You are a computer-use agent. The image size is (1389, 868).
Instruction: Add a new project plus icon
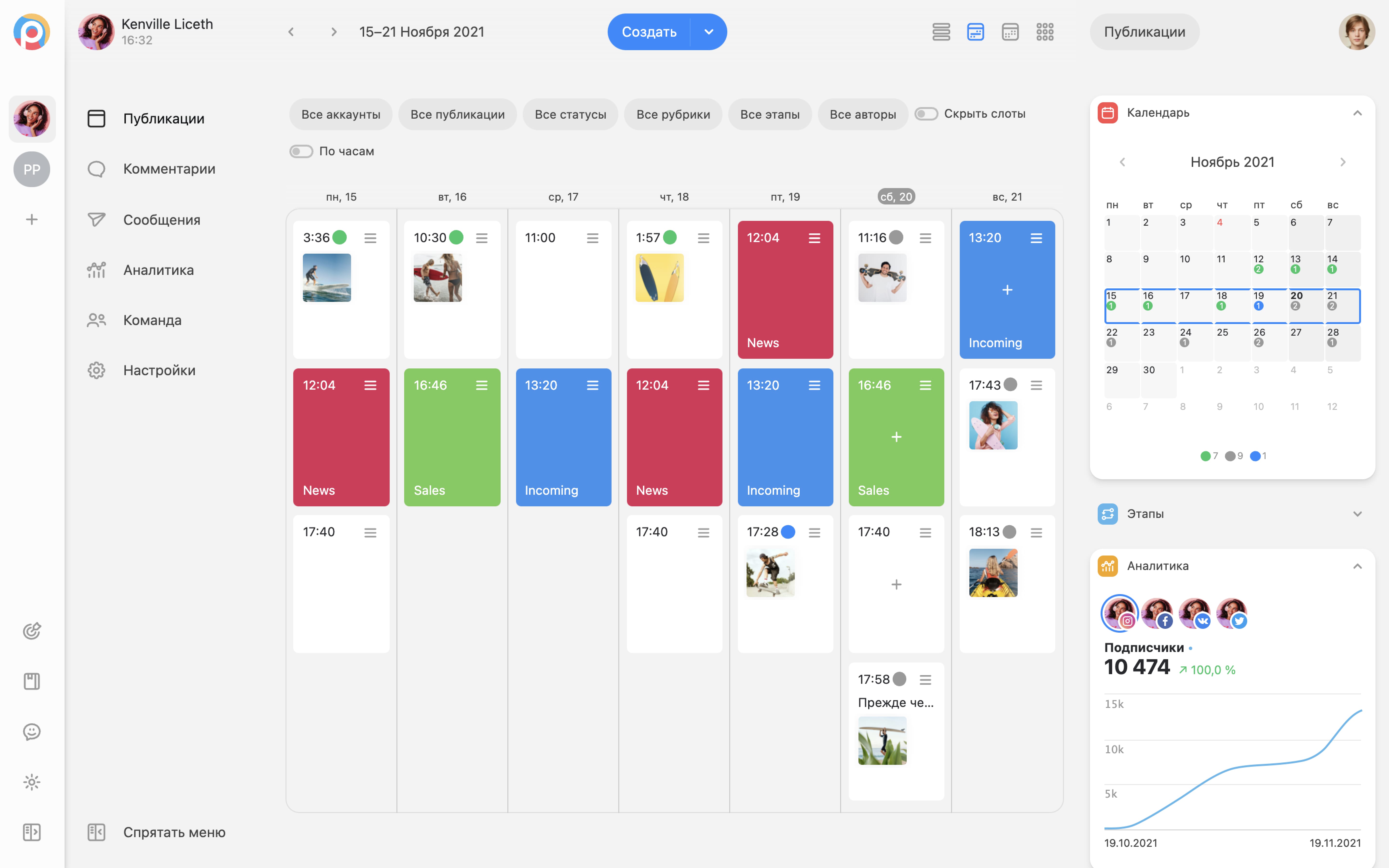32,219
